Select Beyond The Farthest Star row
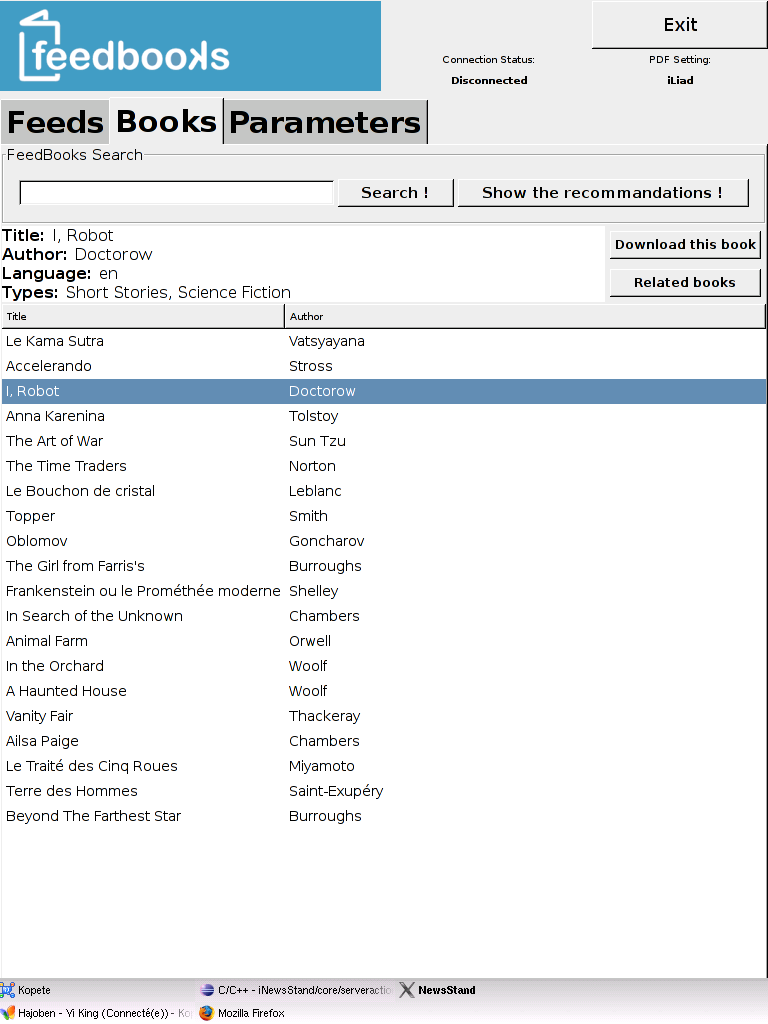 (383, 816)
